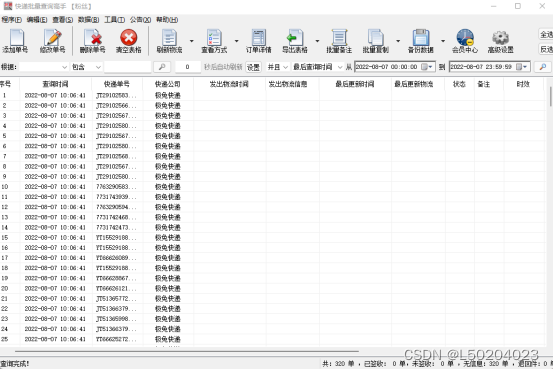Click the 时效 column header
This screenshot has height=370, width=554.
[x=523, y=84]
